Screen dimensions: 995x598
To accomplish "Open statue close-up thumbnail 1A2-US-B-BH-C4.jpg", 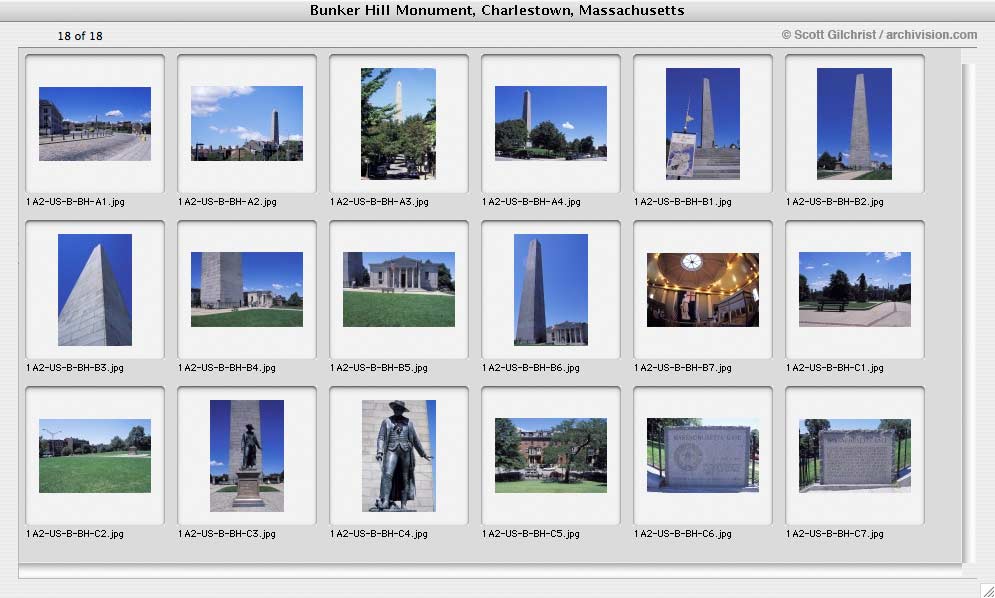I will [399, 456].
